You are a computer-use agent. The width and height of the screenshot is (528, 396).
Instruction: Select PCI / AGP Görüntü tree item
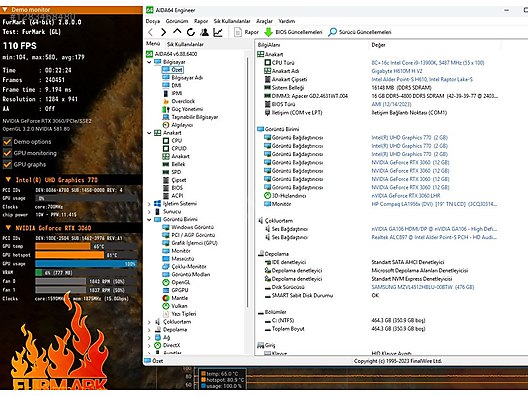click(189, 235)
